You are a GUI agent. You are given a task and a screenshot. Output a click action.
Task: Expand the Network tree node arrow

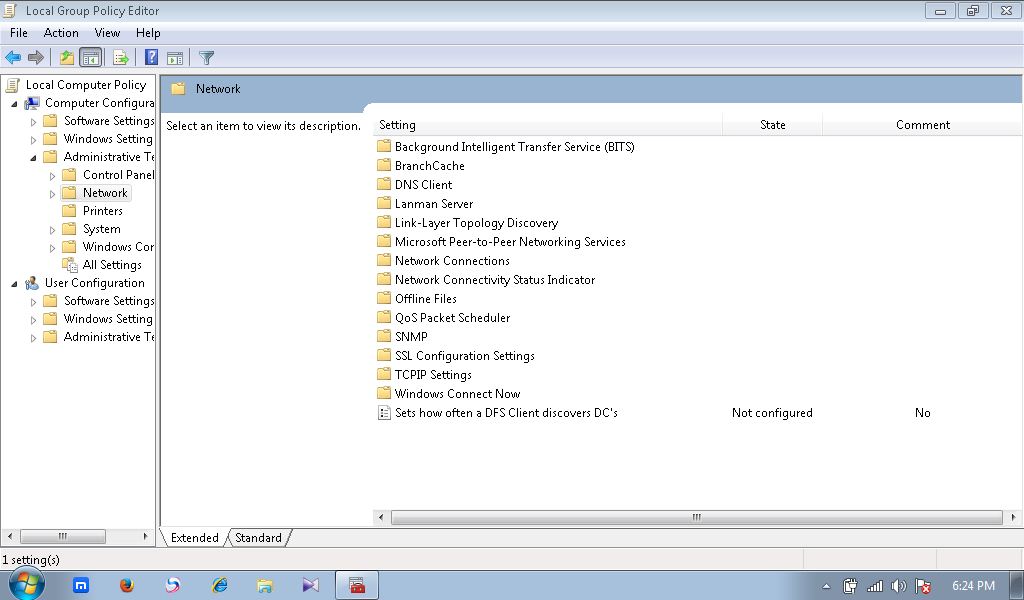tap(52, 194)
